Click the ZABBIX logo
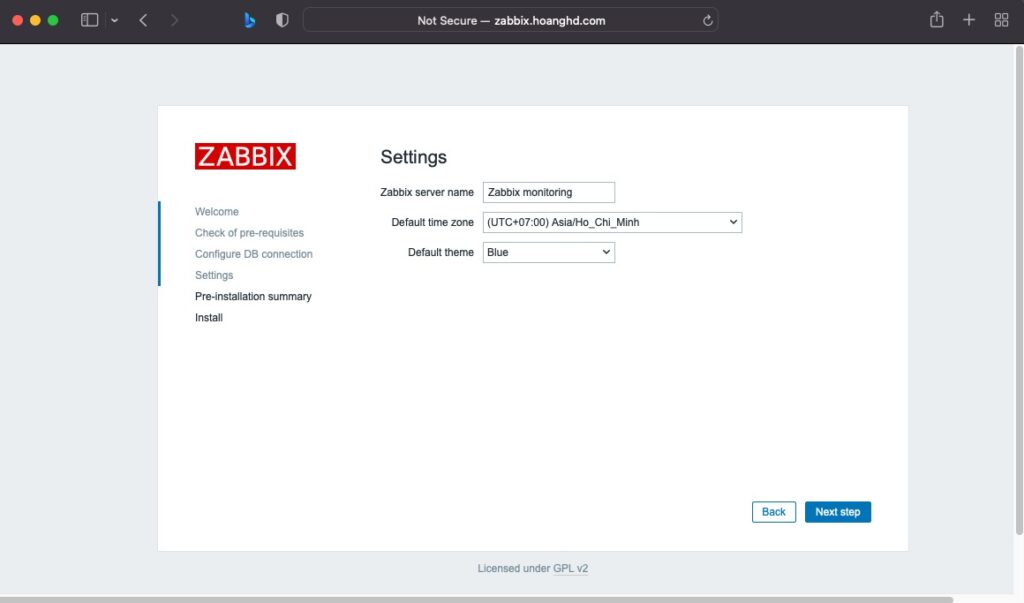 [245, 156]
